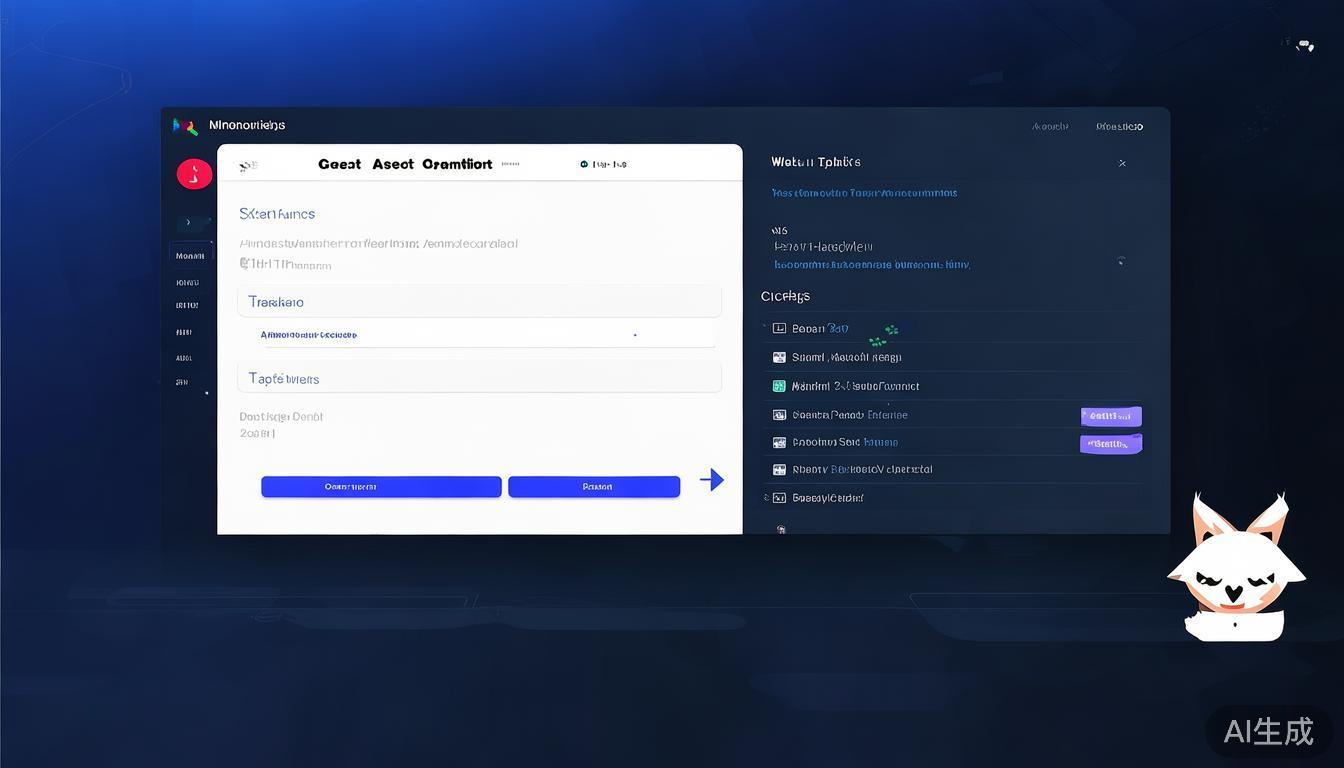Image resolution: width=1344 pixels, height=768 pixels.
Task: Click the colorful app logo in the top-left corner
Action: click(x=185, y=126)
